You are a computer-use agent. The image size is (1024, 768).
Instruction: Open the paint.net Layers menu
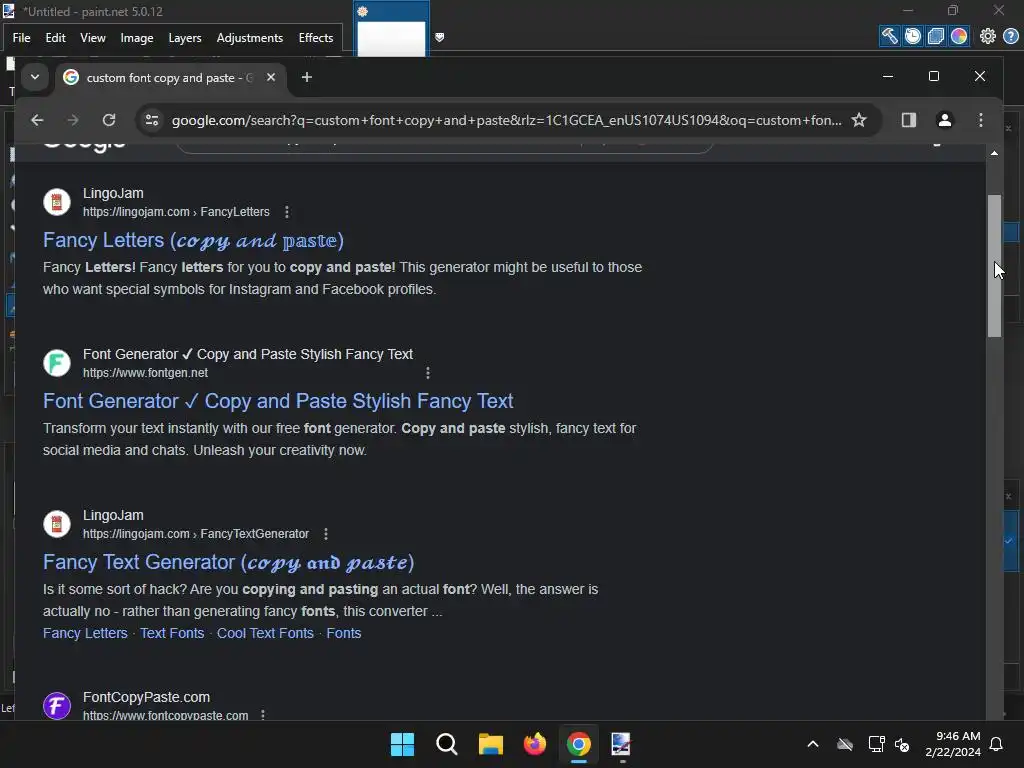(185, 38)
